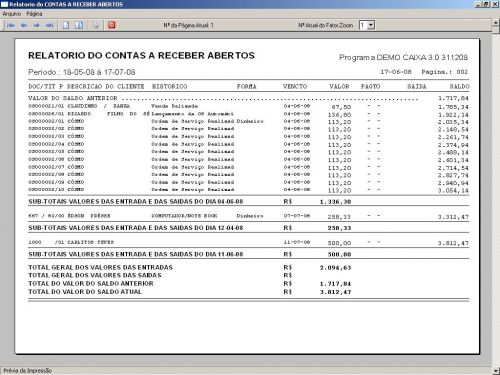Click the saldo 3.054,14
The width and height of the screenshot is (500, 375).
pyautogui.click(x=453, y=191)
